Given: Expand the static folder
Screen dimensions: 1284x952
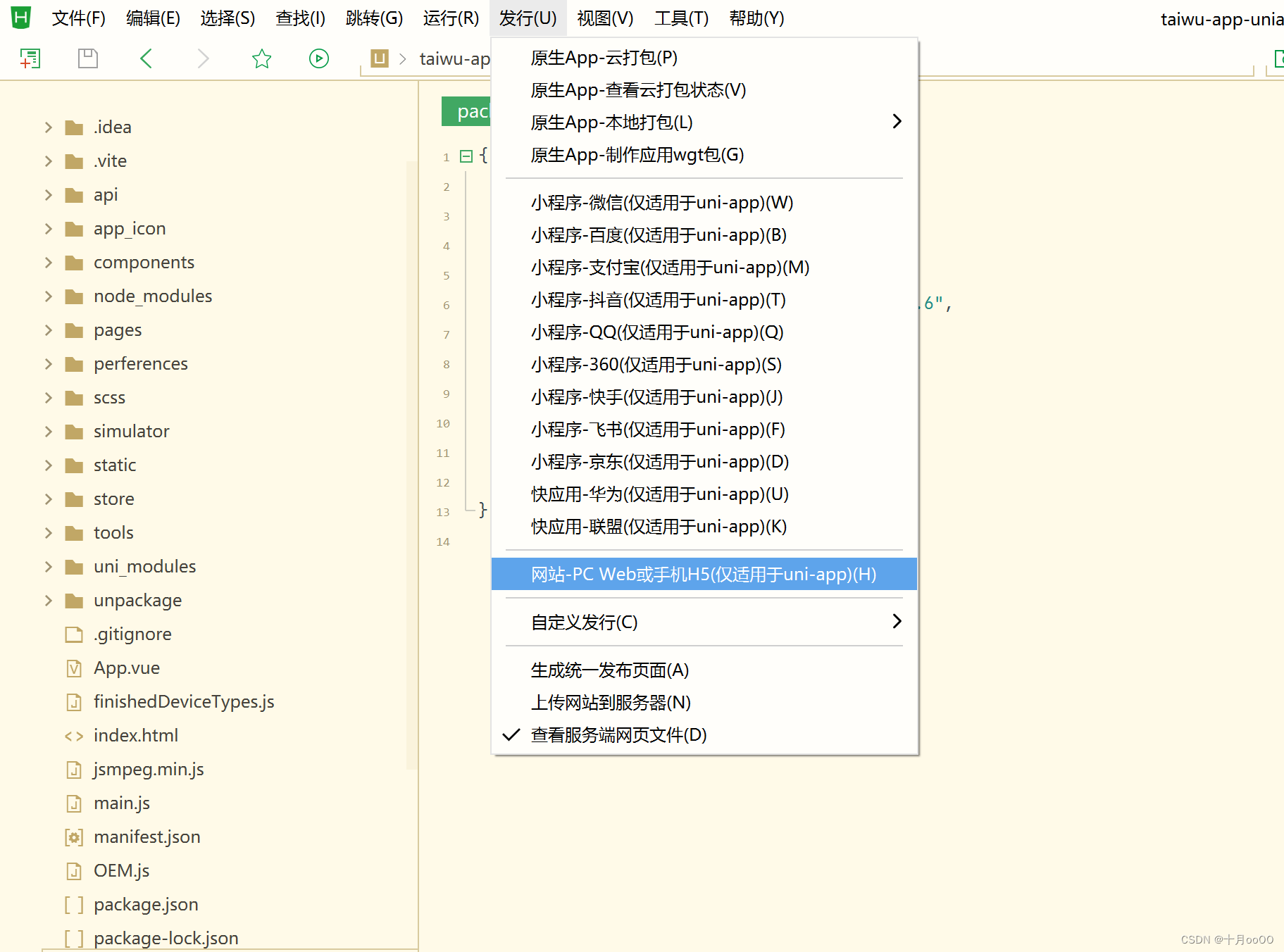Looking at the screenshot, I should (49, 465).
